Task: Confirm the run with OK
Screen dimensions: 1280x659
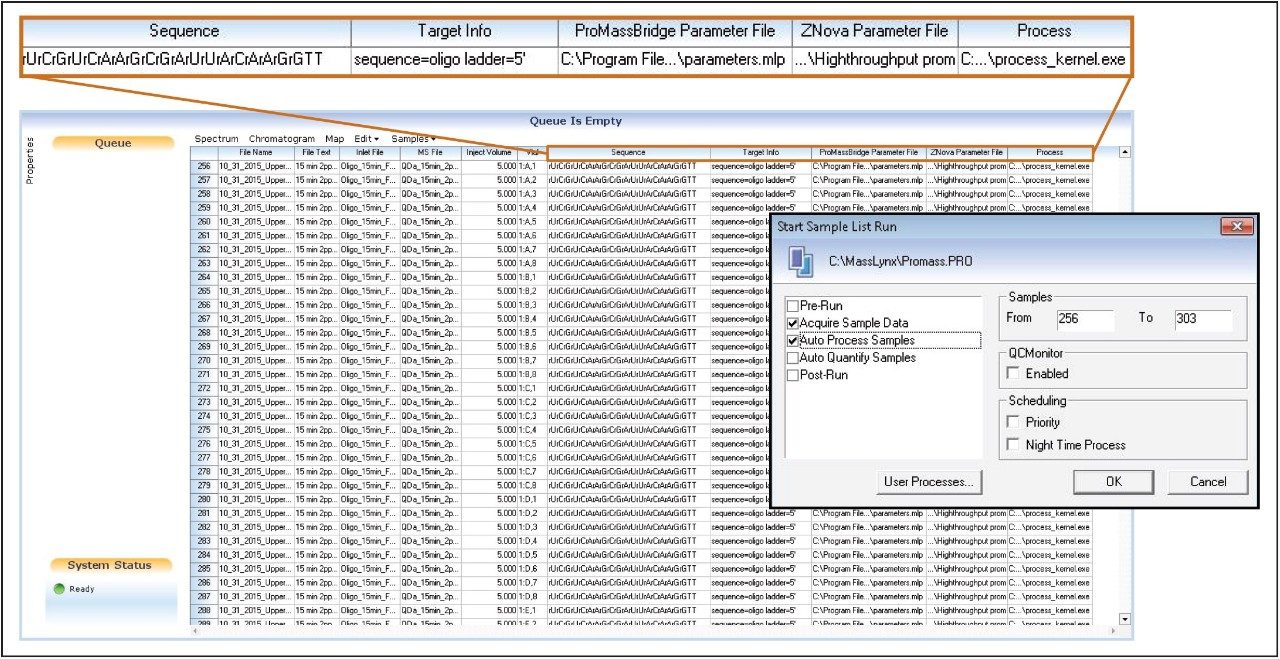Action: point(1114,482)
